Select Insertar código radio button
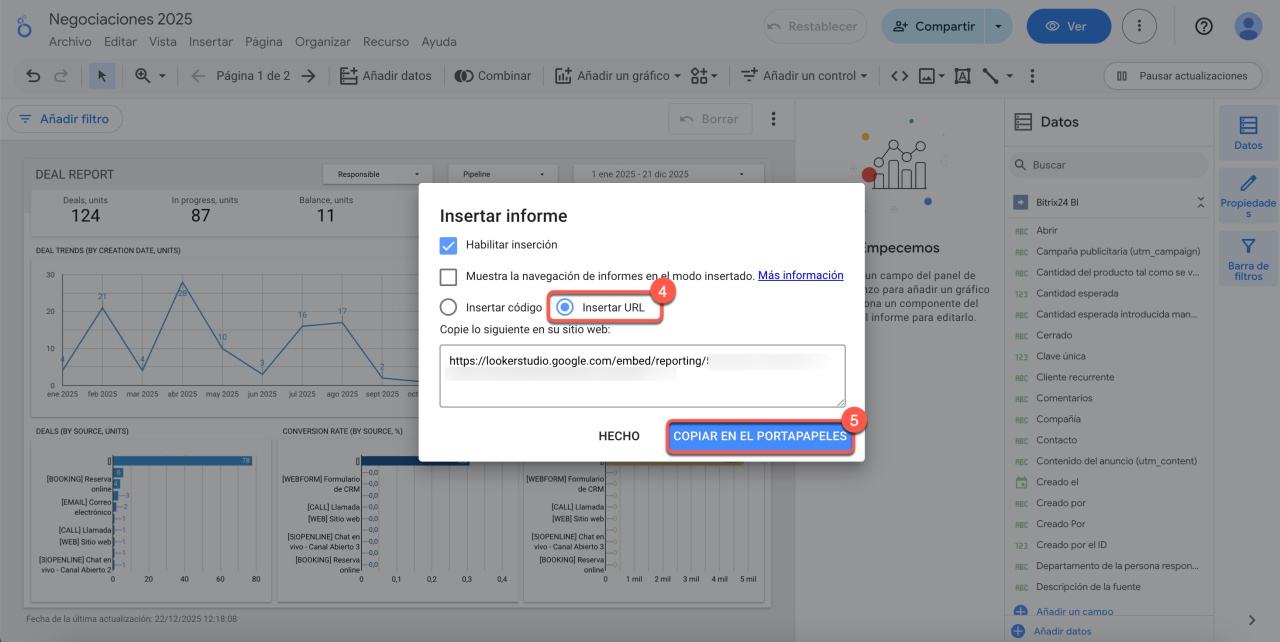Screen dimensions: 1280x642 449,307
